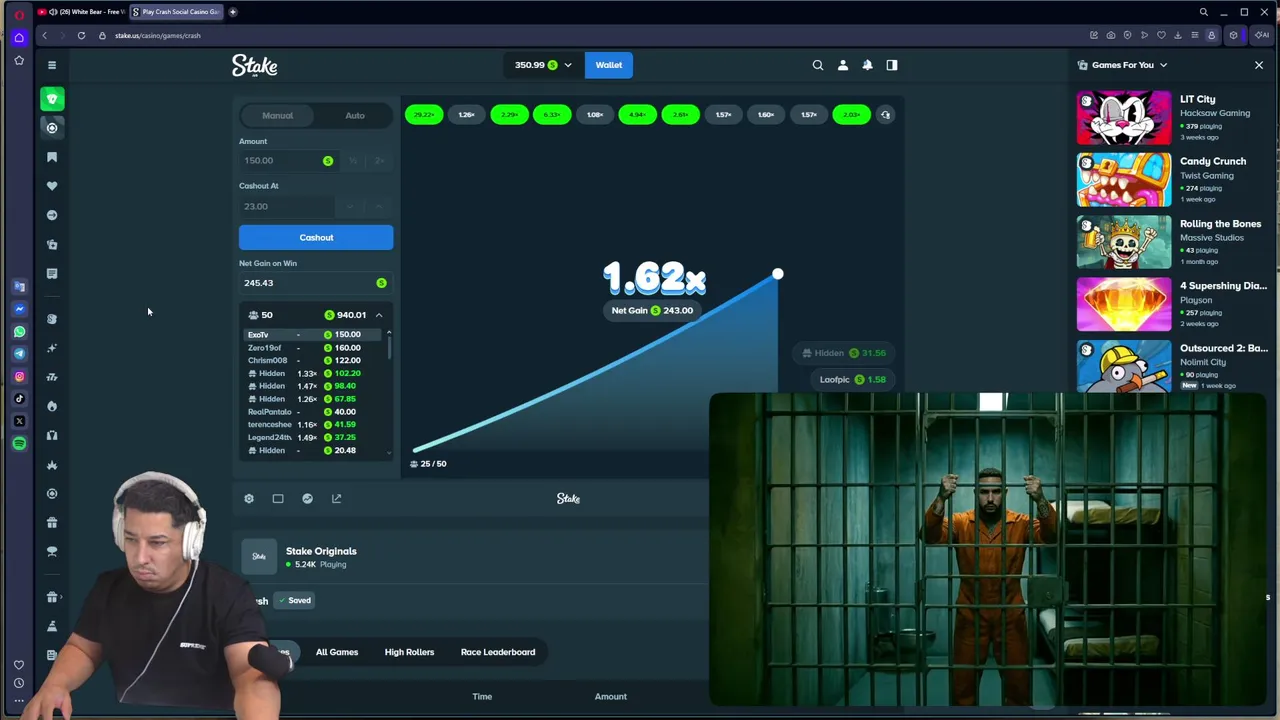
Task: Click the Cashout button
Action: coord(316,237)
